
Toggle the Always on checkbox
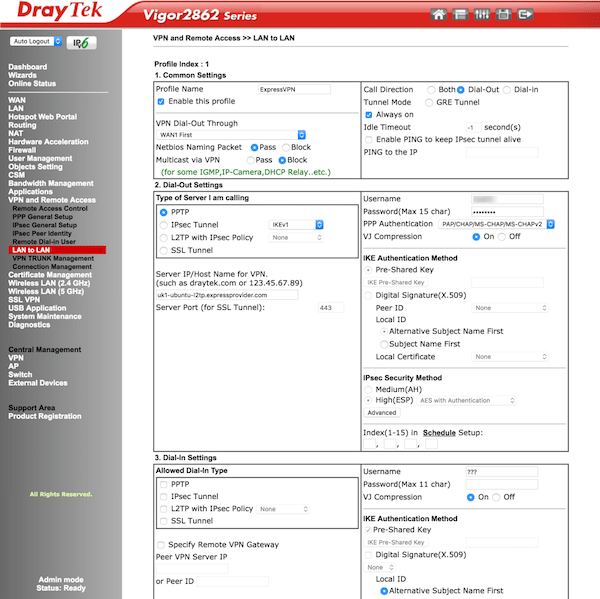[x=369, y=115]
